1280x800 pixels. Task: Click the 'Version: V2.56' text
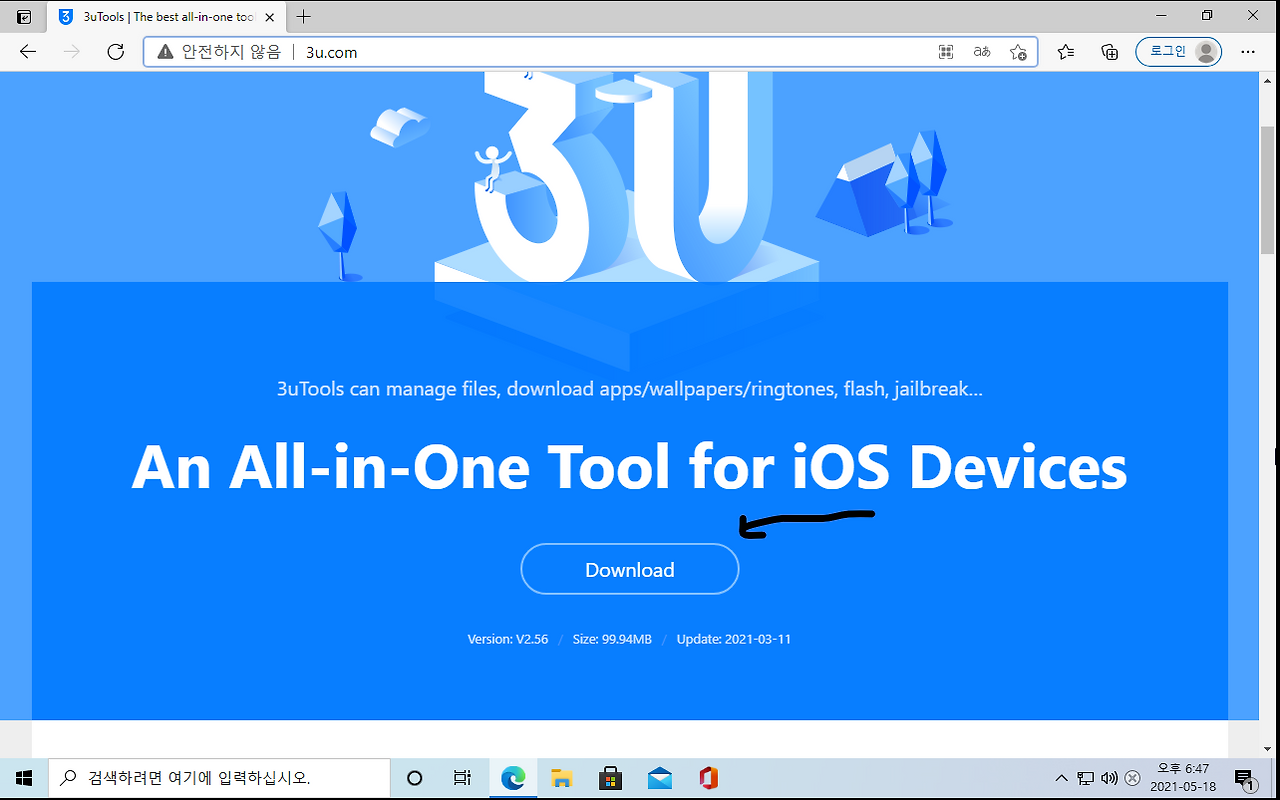point(508,639)
